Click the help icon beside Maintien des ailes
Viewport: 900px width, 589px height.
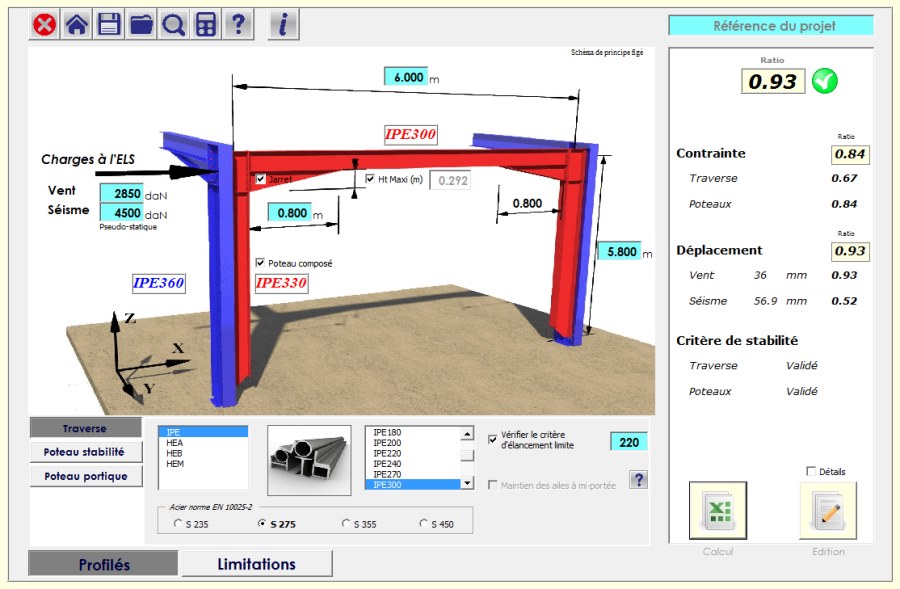pos(638,481)
